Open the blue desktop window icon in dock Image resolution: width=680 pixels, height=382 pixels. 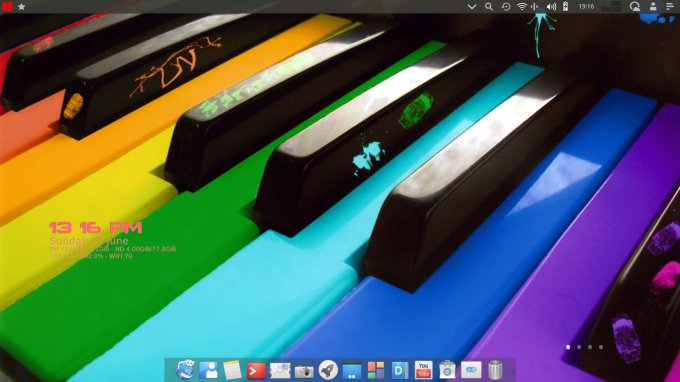click(352, 371)
